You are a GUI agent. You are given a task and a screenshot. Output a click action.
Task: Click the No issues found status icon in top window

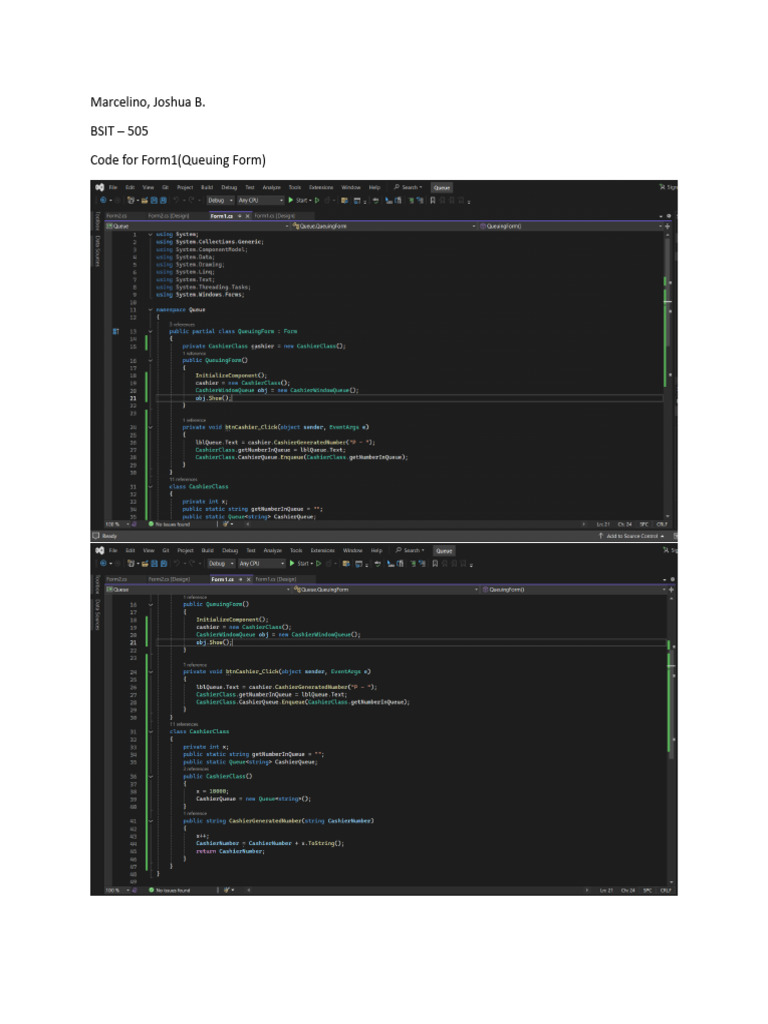pyautogui.click(x=152, y=524)
